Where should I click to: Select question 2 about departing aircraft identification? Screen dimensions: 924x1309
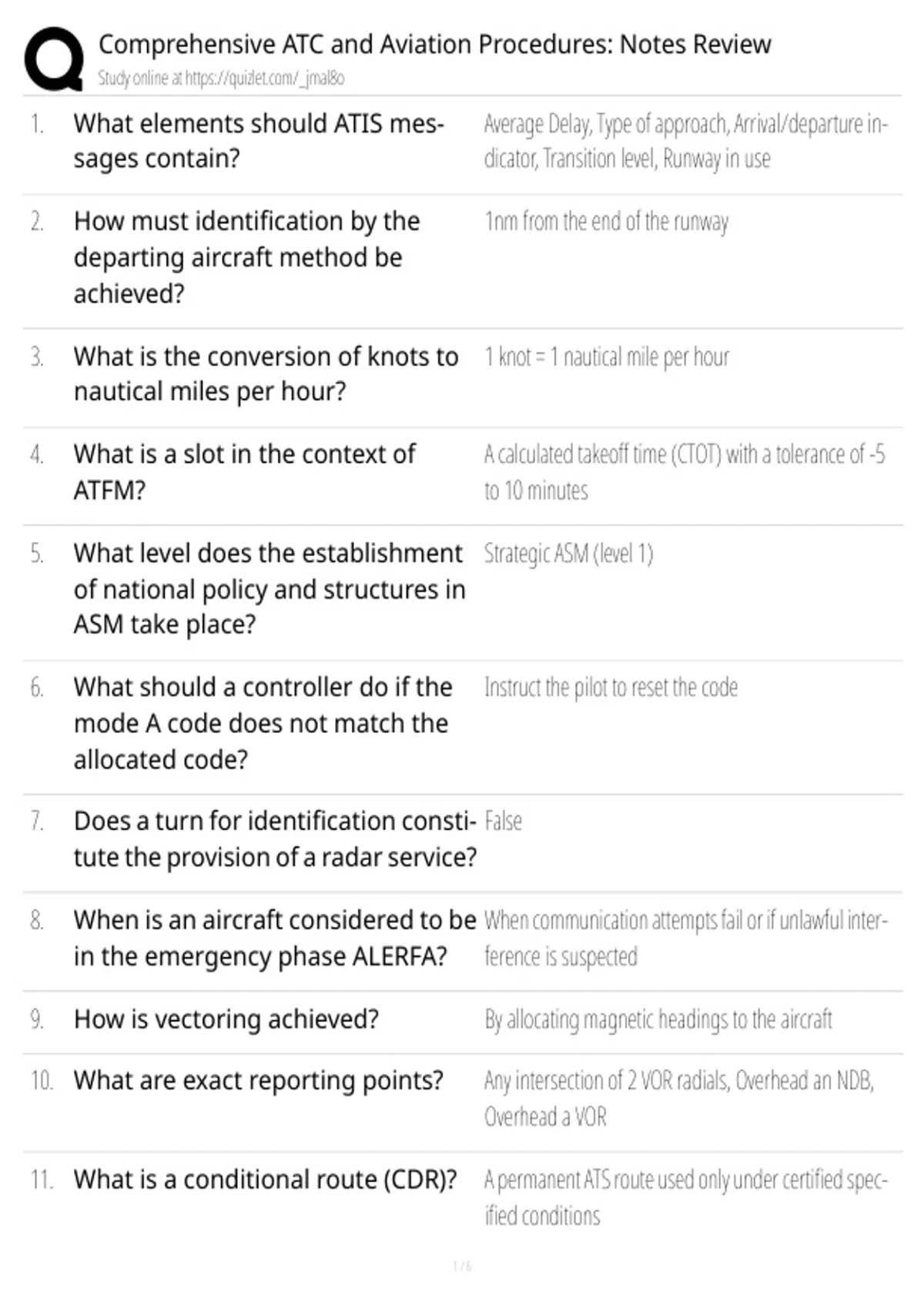click(x=246, y=257)
